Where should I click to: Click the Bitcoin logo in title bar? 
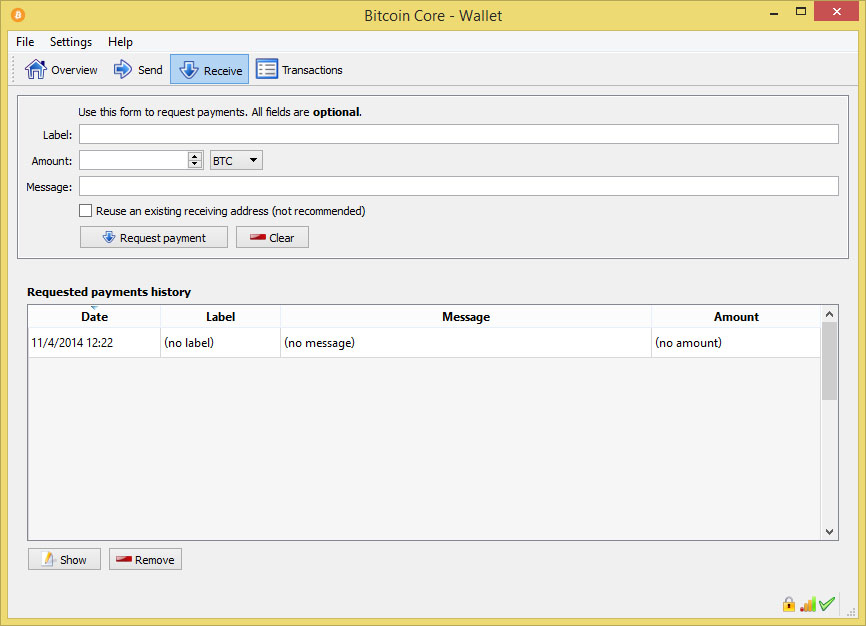tap(18, 15)
